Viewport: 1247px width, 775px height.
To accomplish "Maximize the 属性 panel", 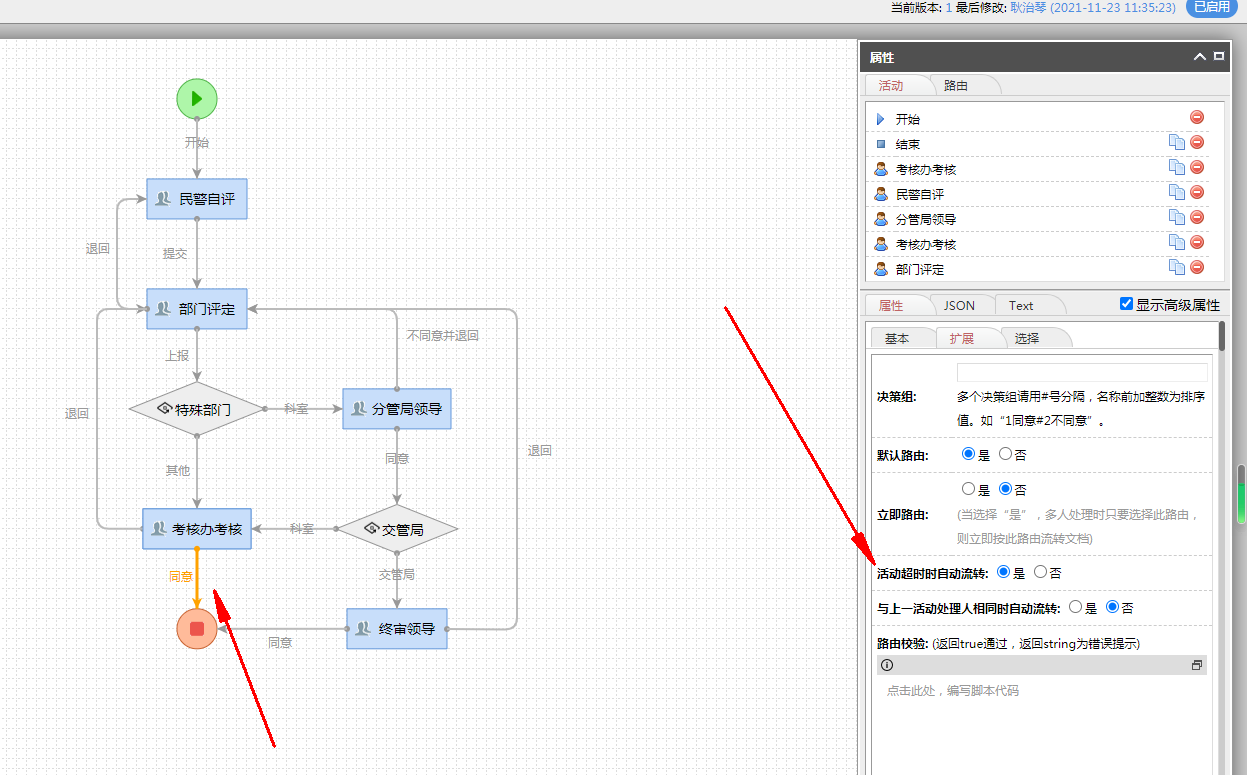I will (1219, 56).
